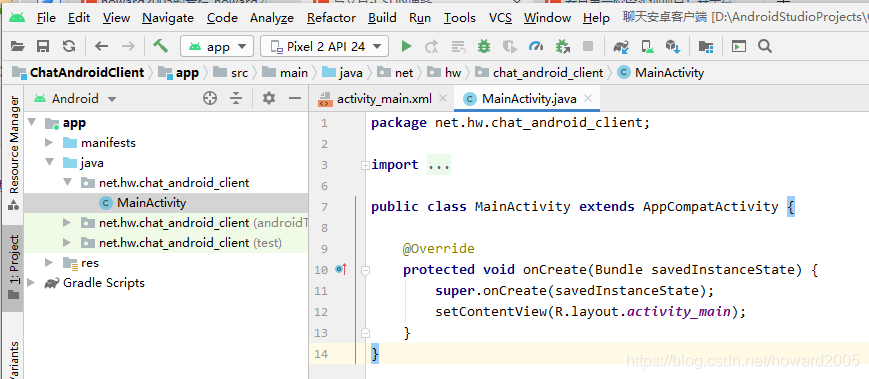
Task: Click the grey Stop square icon
Action: tap(588, 47)
